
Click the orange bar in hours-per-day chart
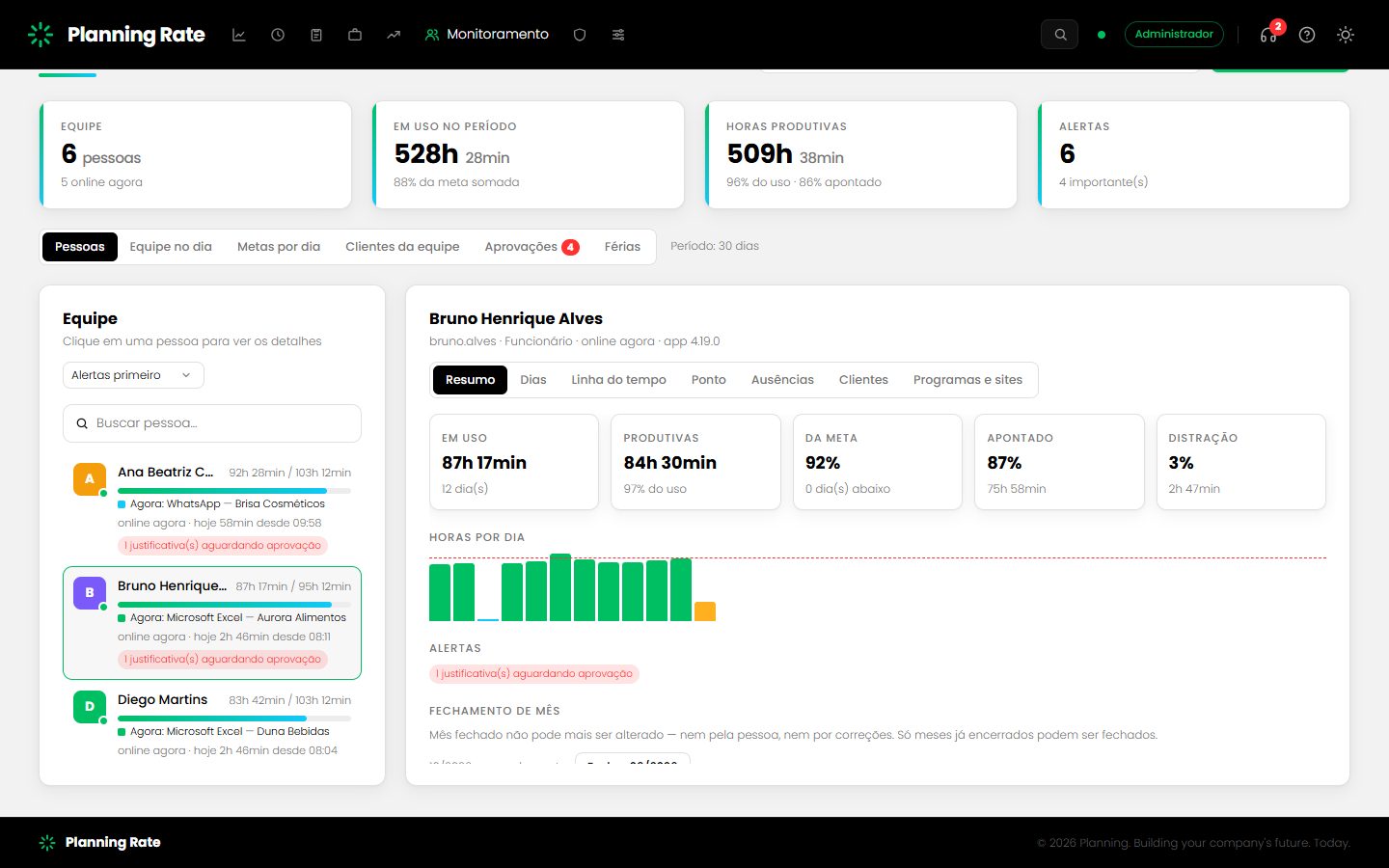[x=705, y=611]
